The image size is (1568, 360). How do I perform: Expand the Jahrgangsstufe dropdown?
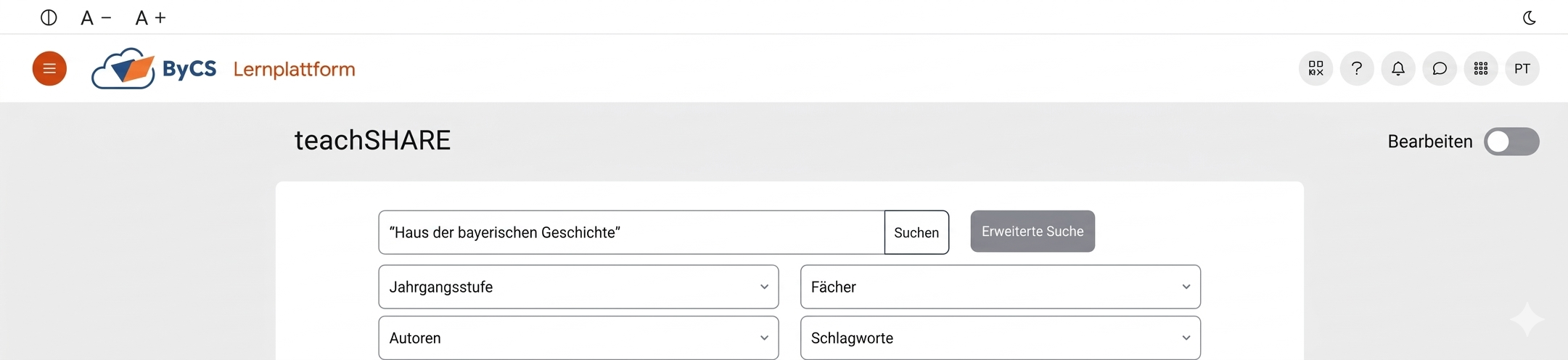[578, 287]
